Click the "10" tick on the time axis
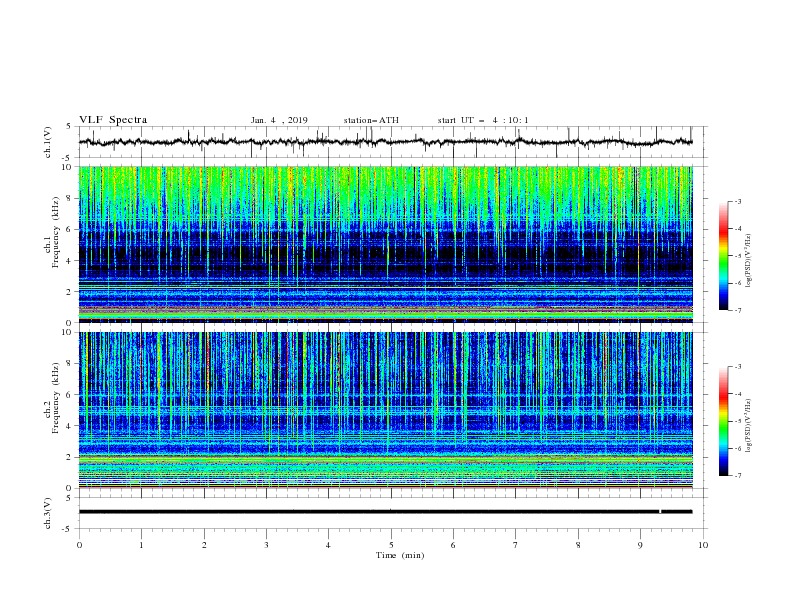Image resolution: width=792 pixels, height=612 pixels. pyautogui.click(x=703, y=545)
